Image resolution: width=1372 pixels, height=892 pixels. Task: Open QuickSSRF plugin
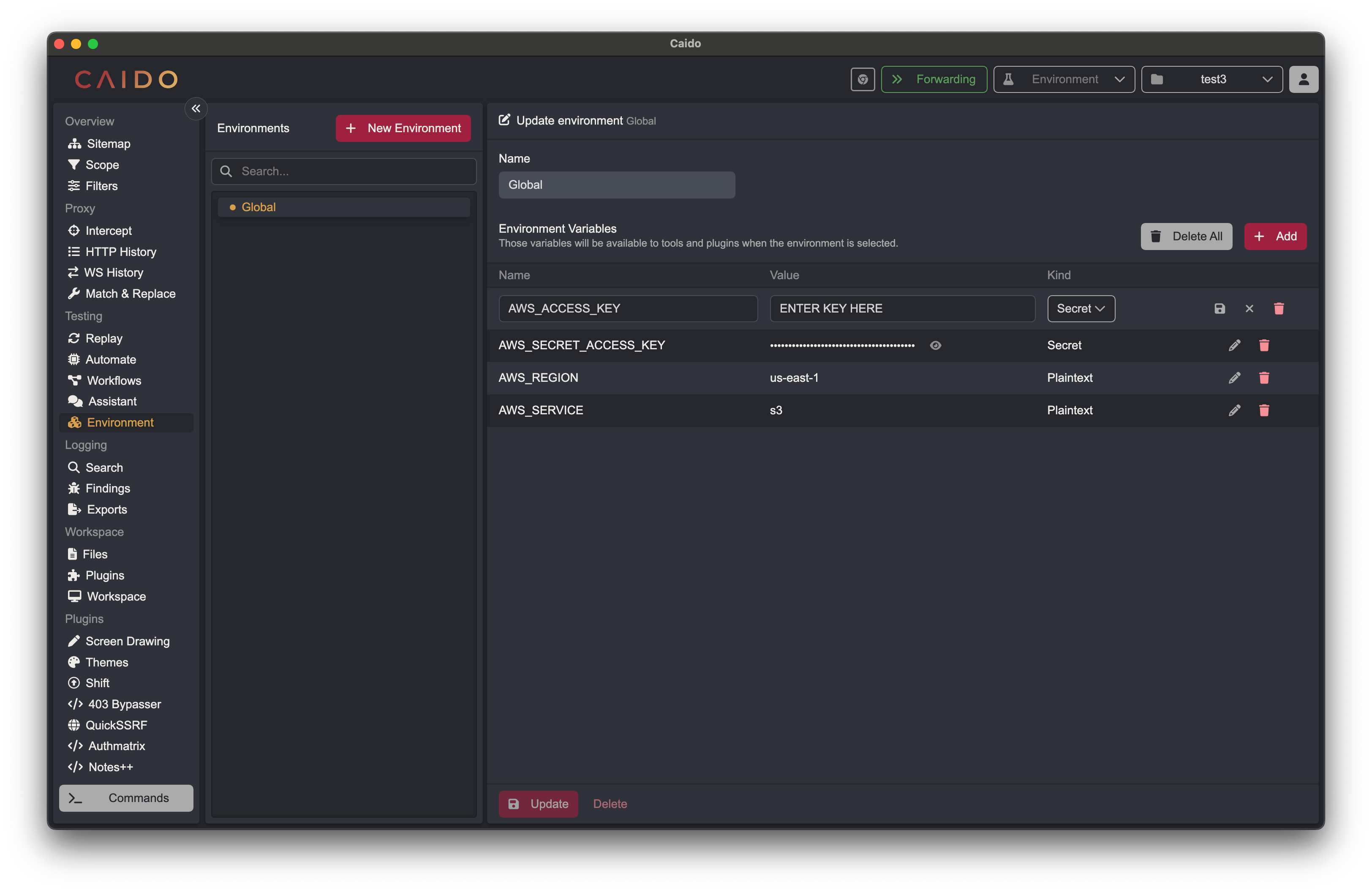click(126, 725)
